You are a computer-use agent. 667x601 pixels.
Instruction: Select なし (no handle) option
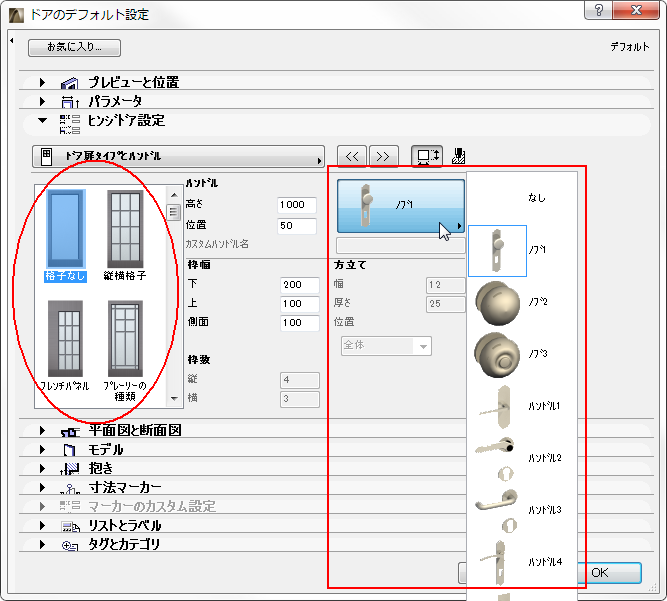click(536, 198)
